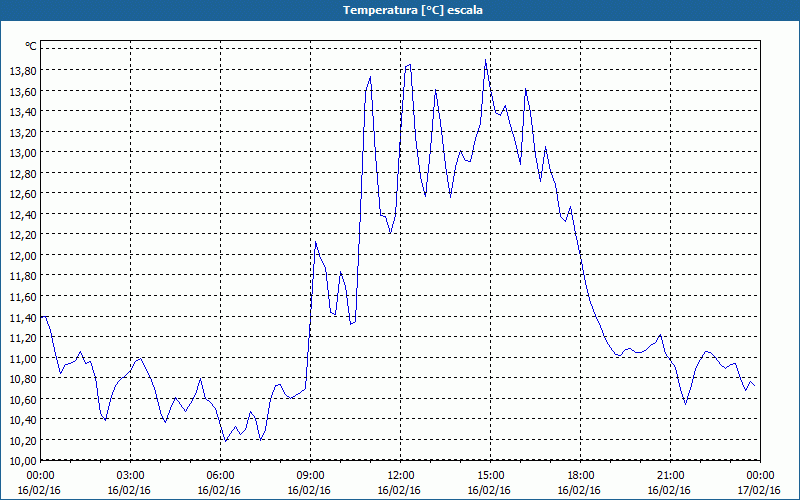Select the 13,80 y-axis value

22,70
